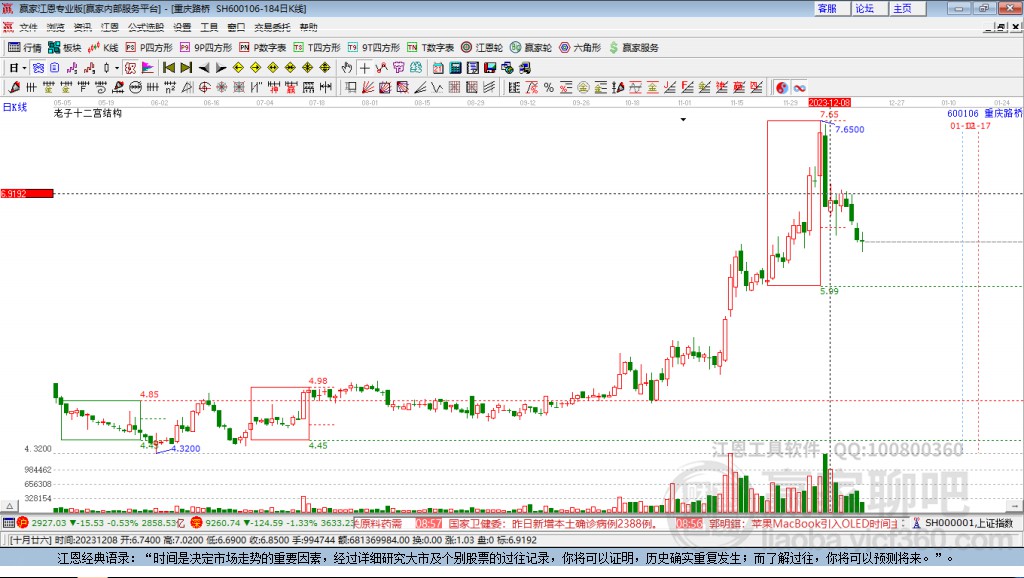The width and height of the screenshot is (1024, 578).
Task: Open the T数字表 tool
Action: point(430,48)
